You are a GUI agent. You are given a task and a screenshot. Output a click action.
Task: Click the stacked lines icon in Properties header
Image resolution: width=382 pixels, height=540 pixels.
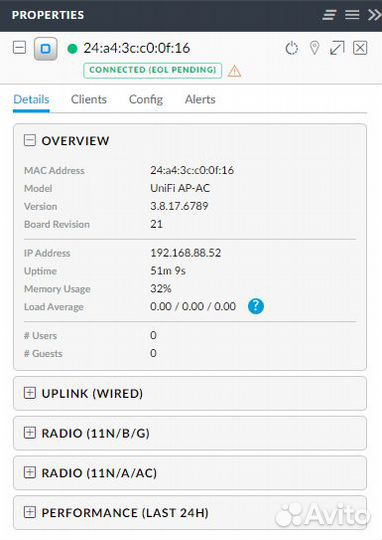coord(329,15)
